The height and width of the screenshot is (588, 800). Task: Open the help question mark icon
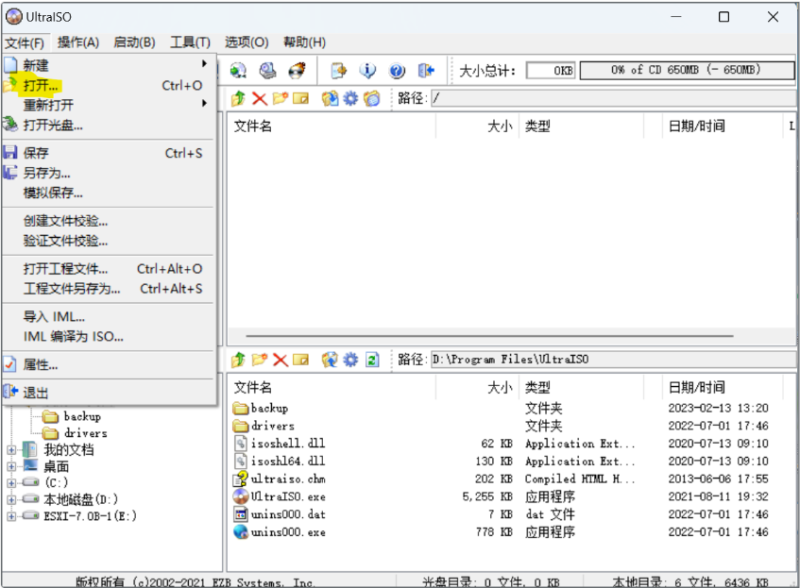395,70
